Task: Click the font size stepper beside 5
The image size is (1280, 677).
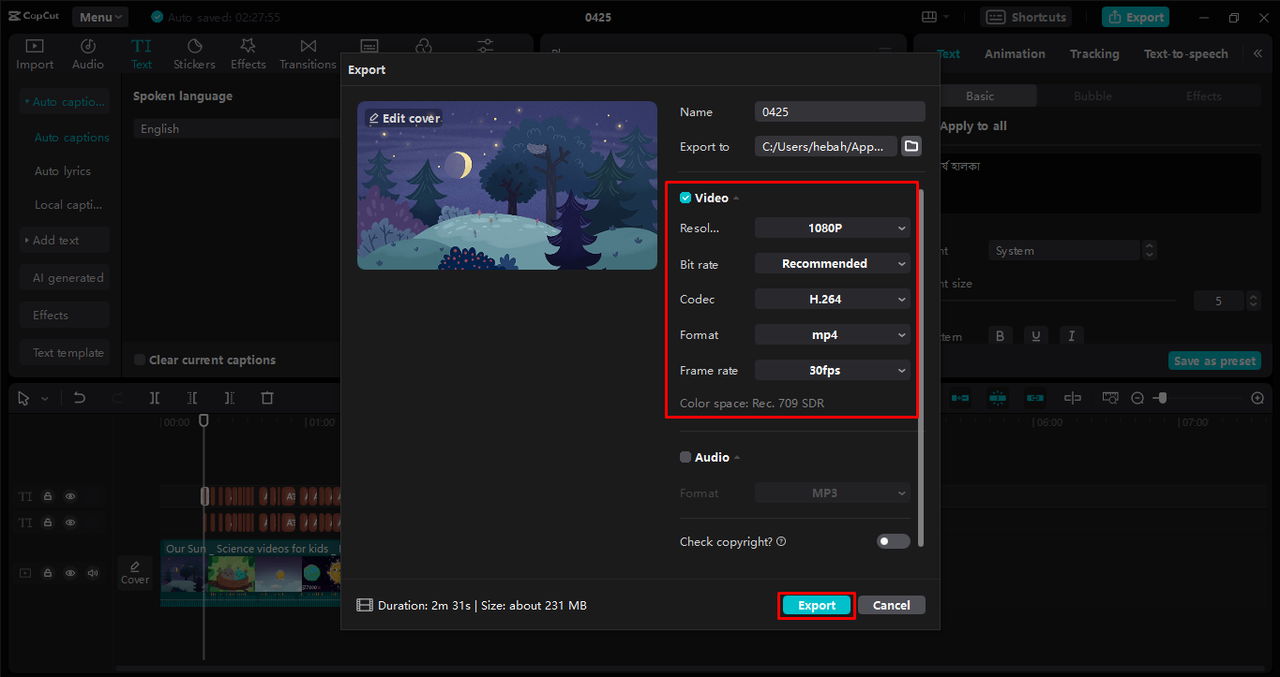Action: coord(1254,300)
